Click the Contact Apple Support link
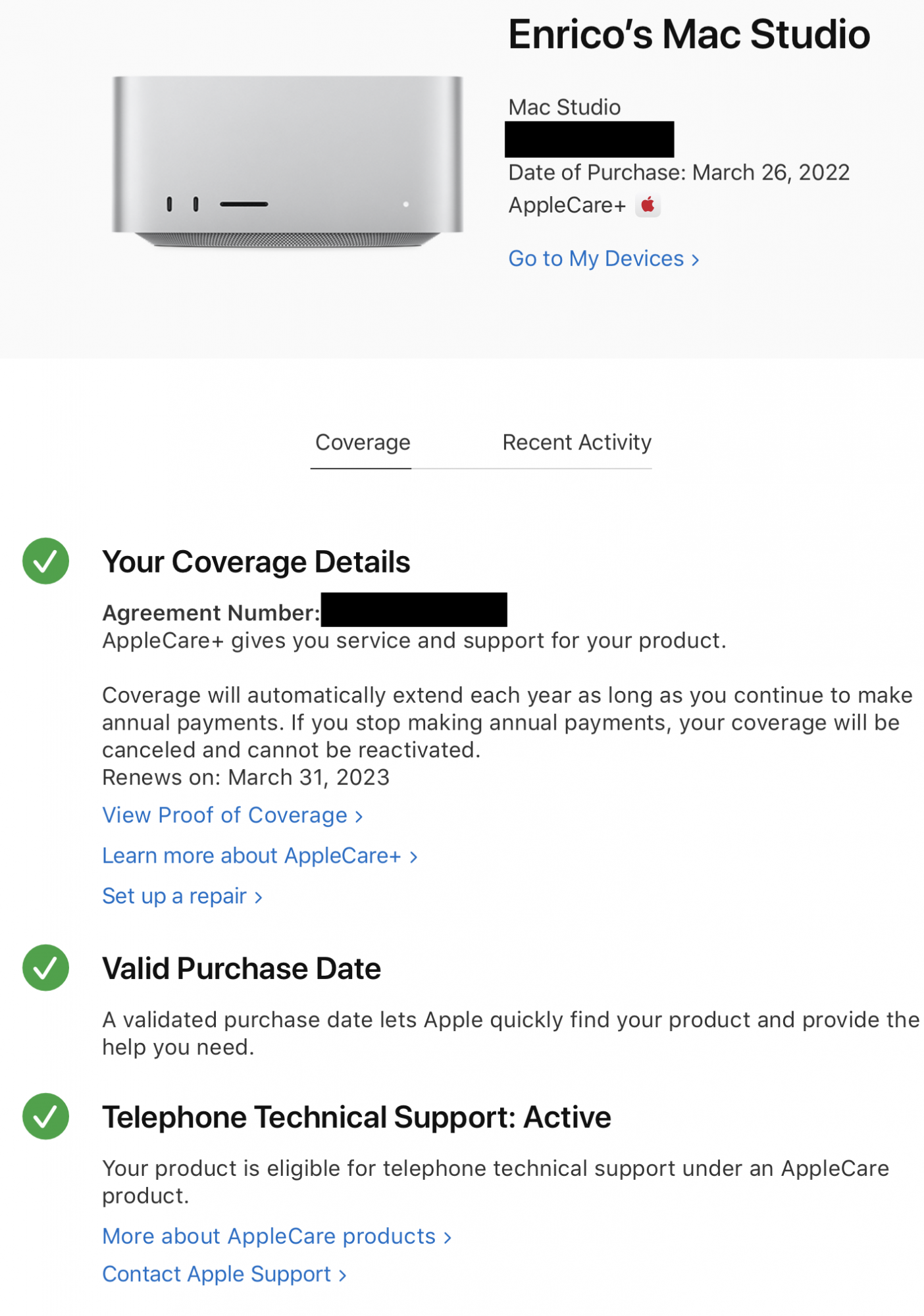 [x=224, y=1275]
